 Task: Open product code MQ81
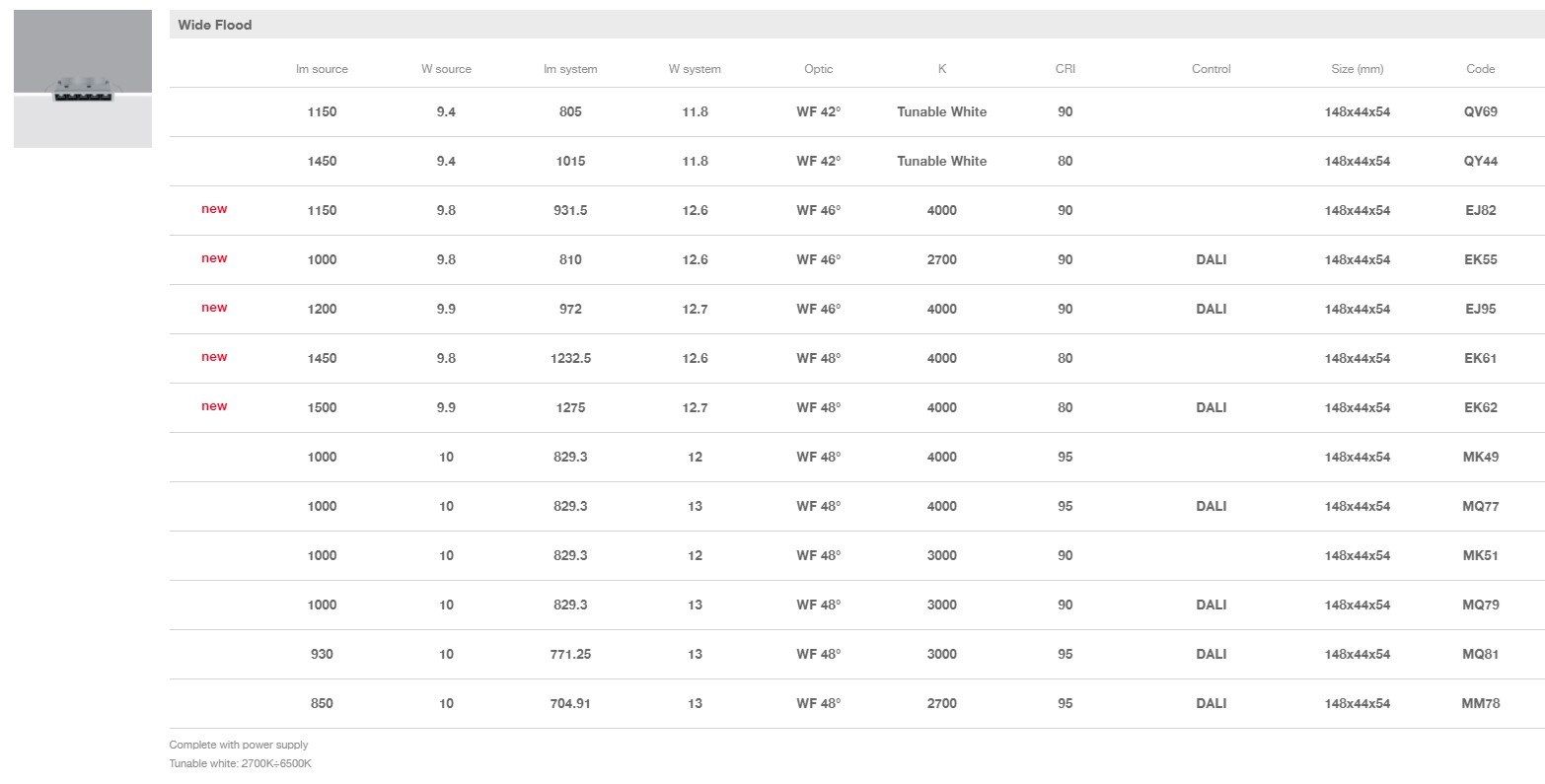1480,654
